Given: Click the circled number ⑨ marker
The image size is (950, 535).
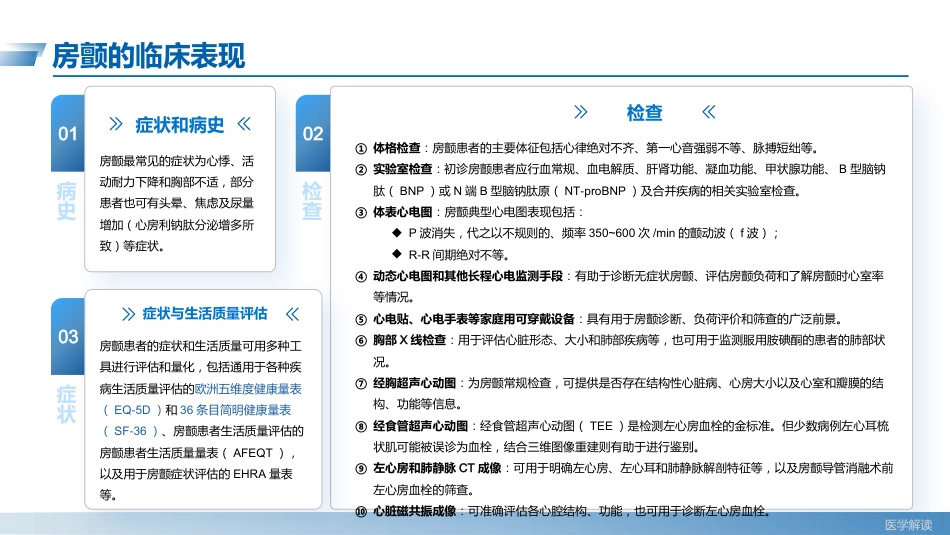Looking at the screenshot, I should click(361, 468).
